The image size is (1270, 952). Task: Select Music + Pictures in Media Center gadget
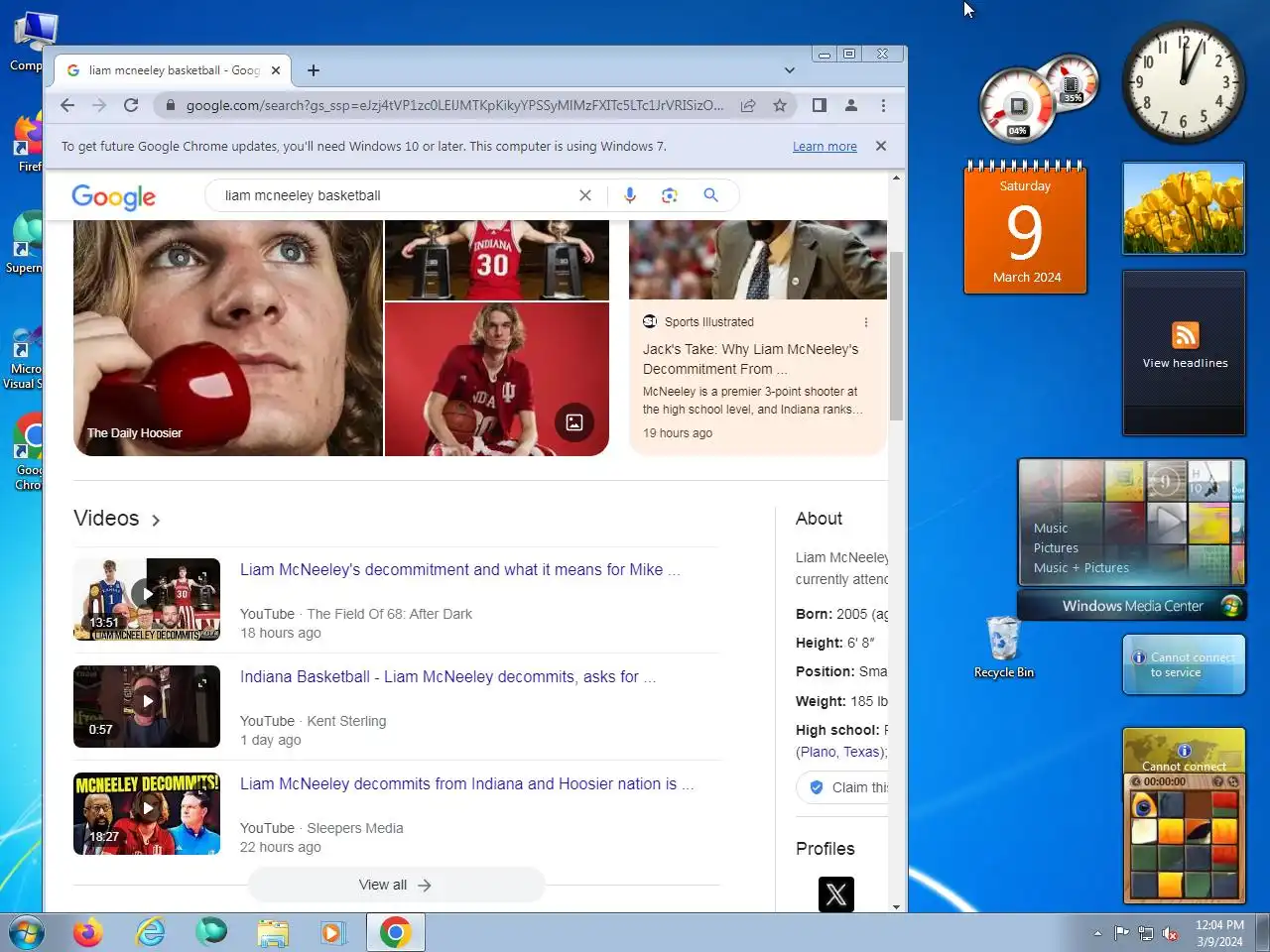click(x=1081, y=568)
